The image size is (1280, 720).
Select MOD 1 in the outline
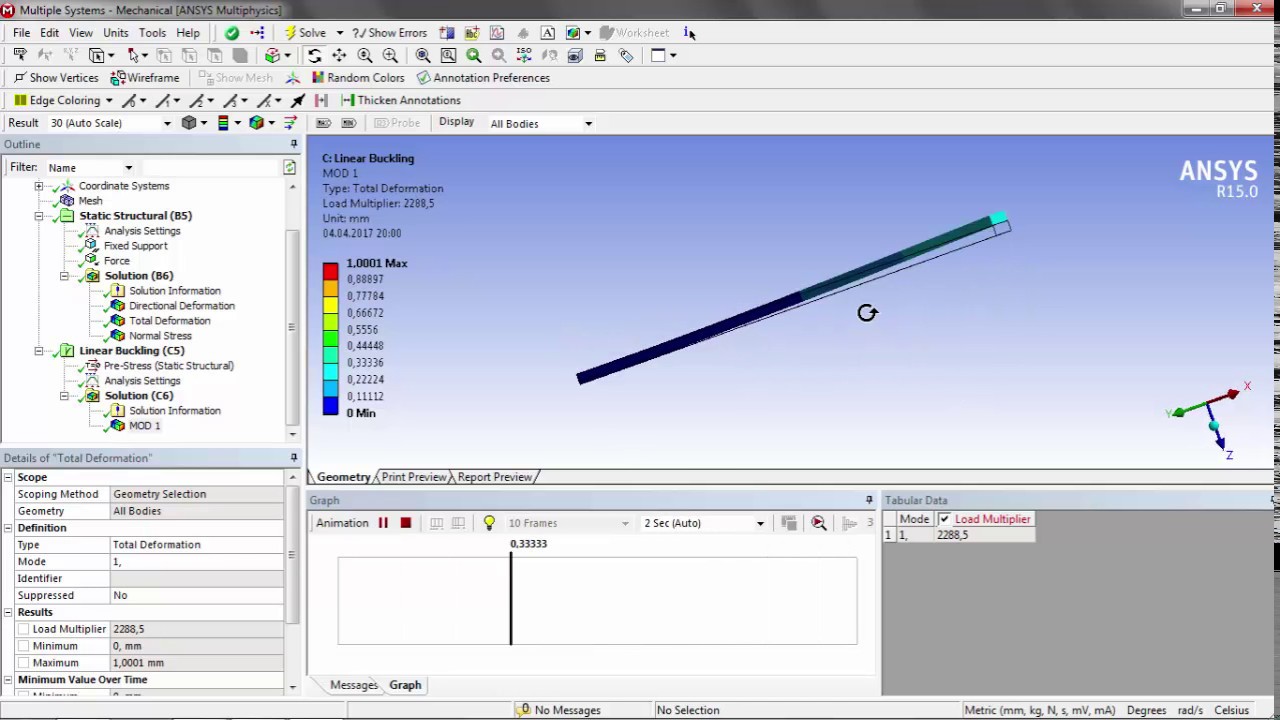[144, 426]
